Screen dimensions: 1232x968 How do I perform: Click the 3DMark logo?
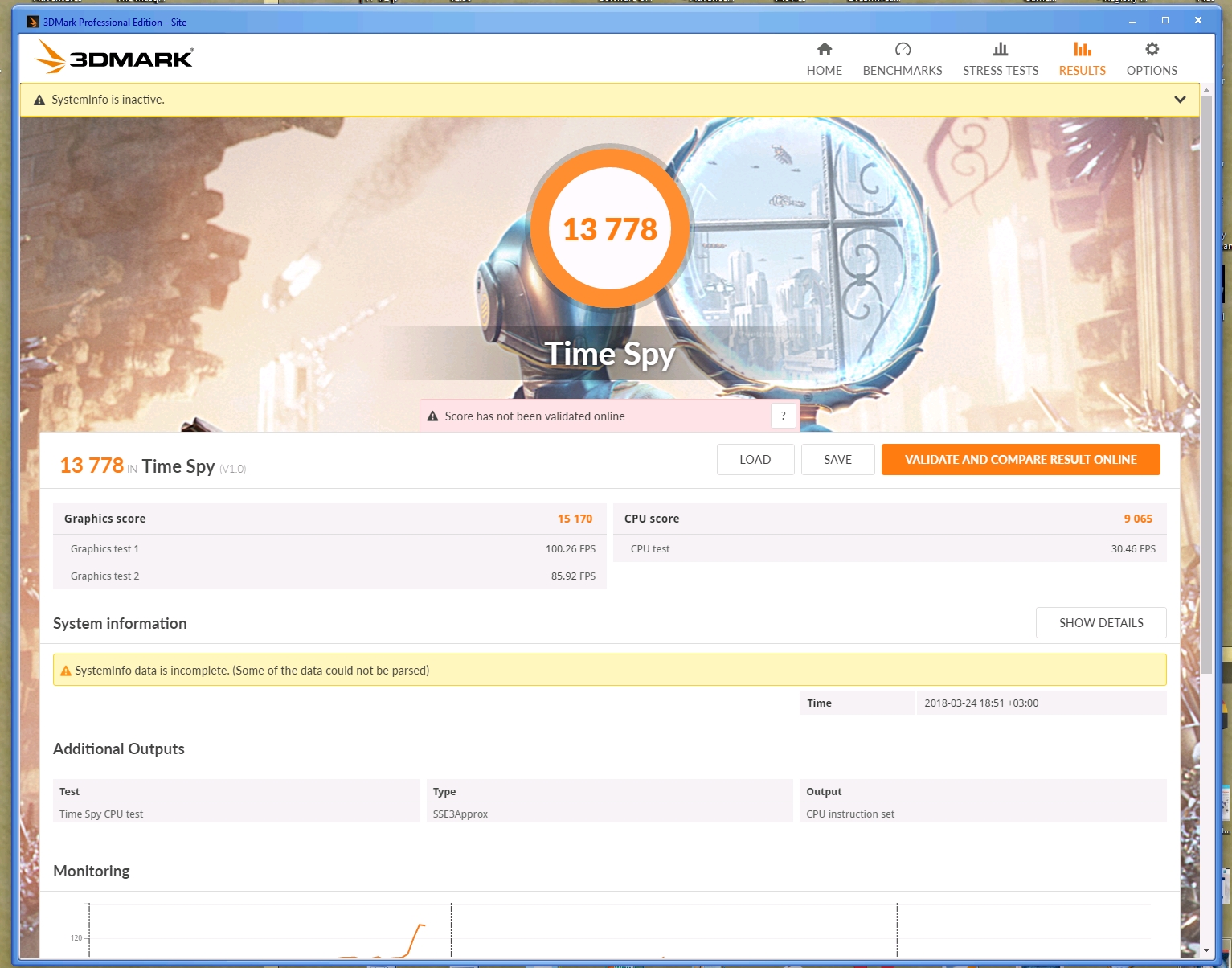(114, 57)
